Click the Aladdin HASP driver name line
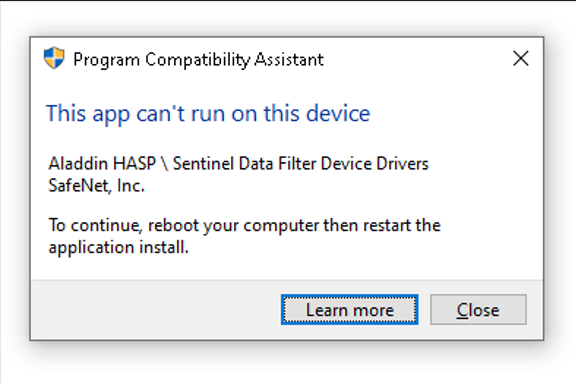The height and width of the screenshot is (384, 576). [238, 164]
